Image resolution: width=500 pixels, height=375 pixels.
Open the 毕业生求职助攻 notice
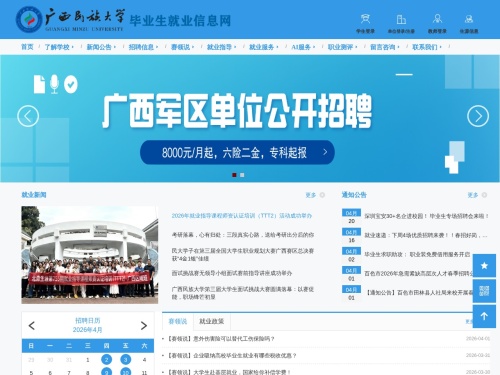(x=417, y=254)
